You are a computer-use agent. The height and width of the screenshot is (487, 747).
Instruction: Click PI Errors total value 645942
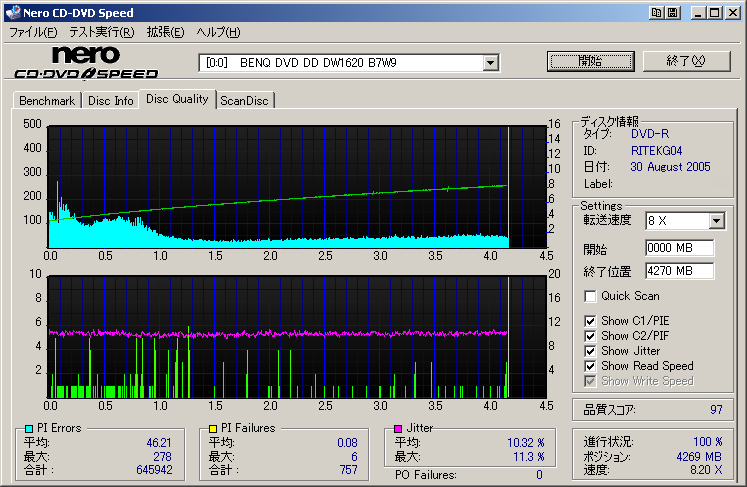coord(154,470)
